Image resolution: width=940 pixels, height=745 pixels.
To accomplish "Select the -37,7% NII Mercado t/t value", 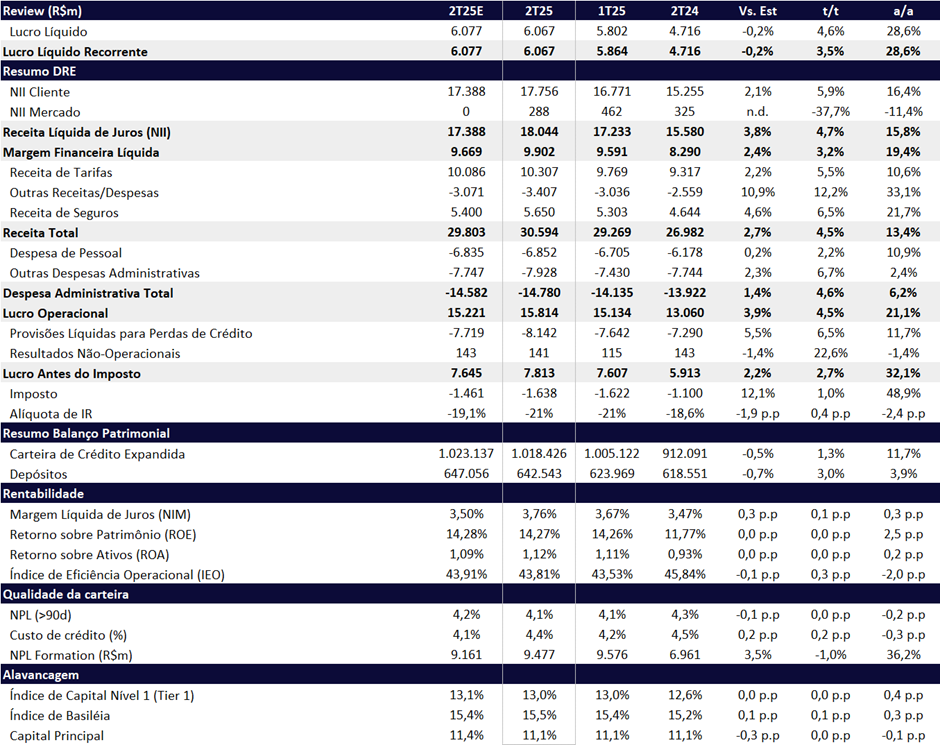I will pos(830,111).
